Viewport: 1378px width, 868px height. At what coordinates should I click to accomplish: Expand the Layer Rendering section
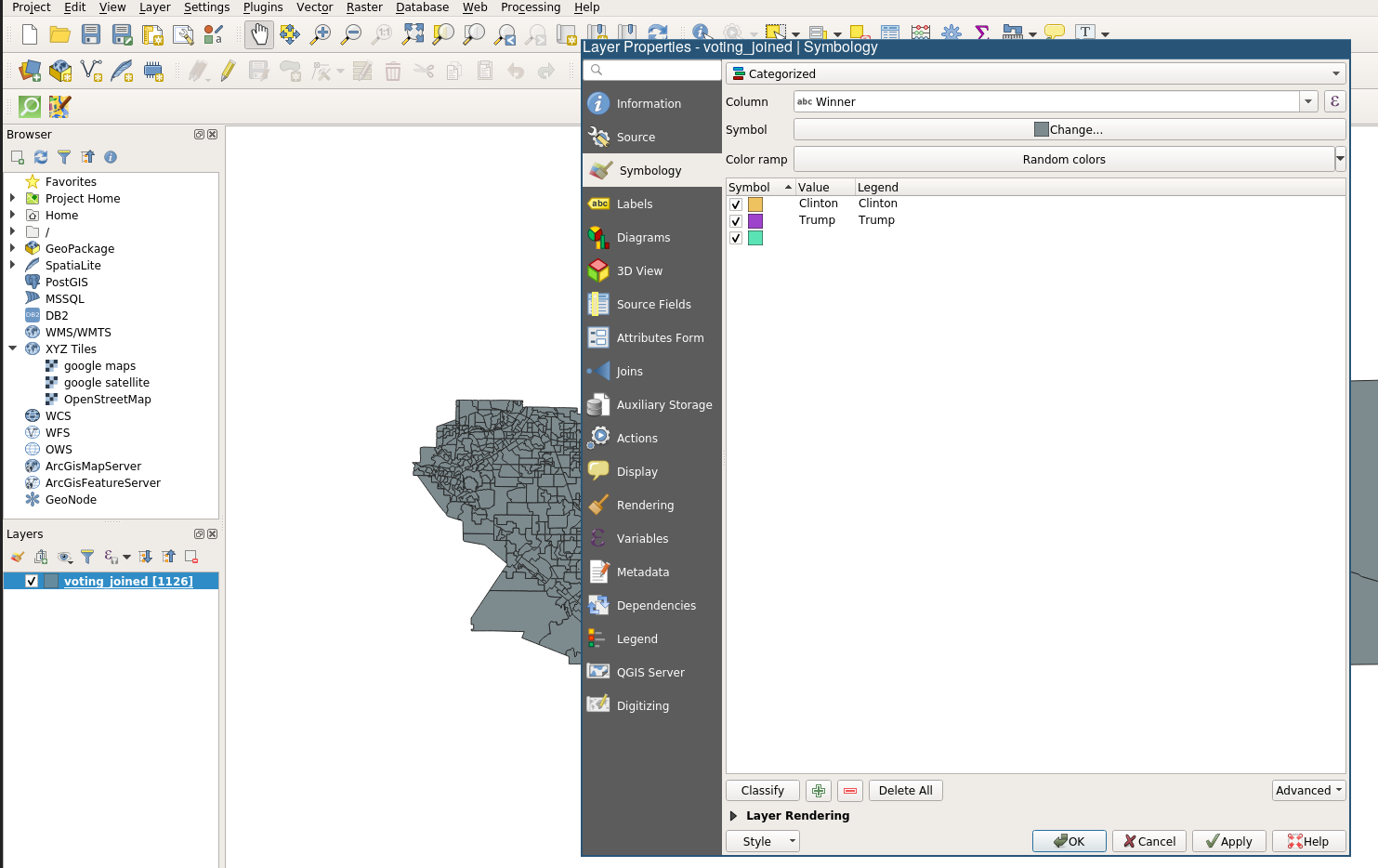click(734, 816)
